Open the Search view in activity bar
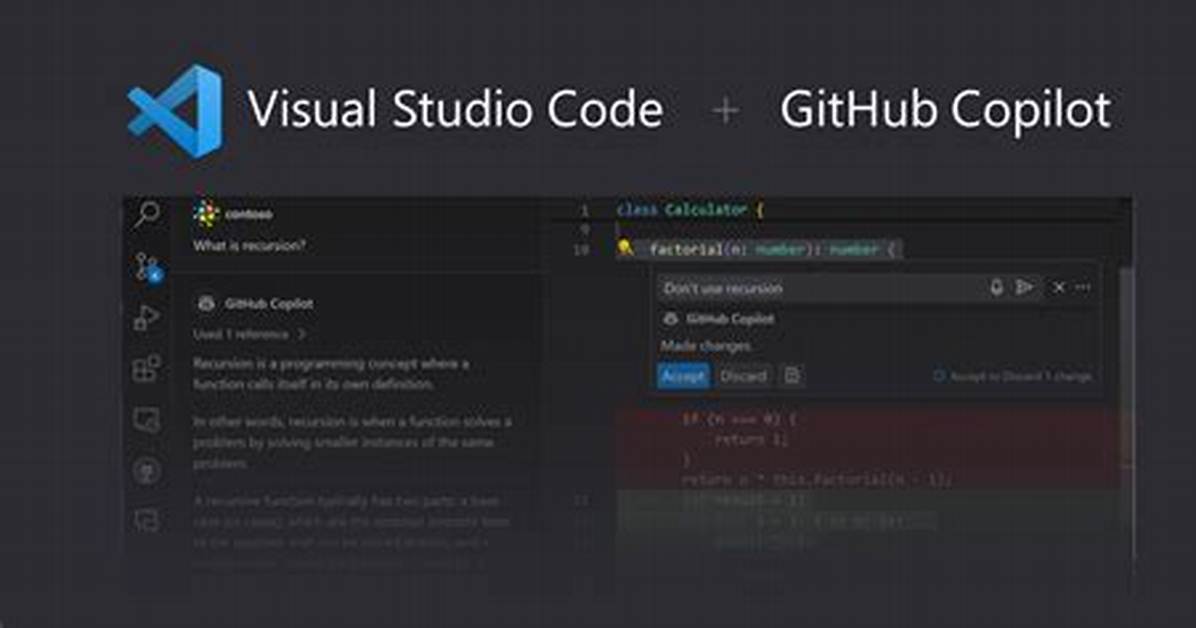The image size is (1196, 628). [x=146, y=214]
